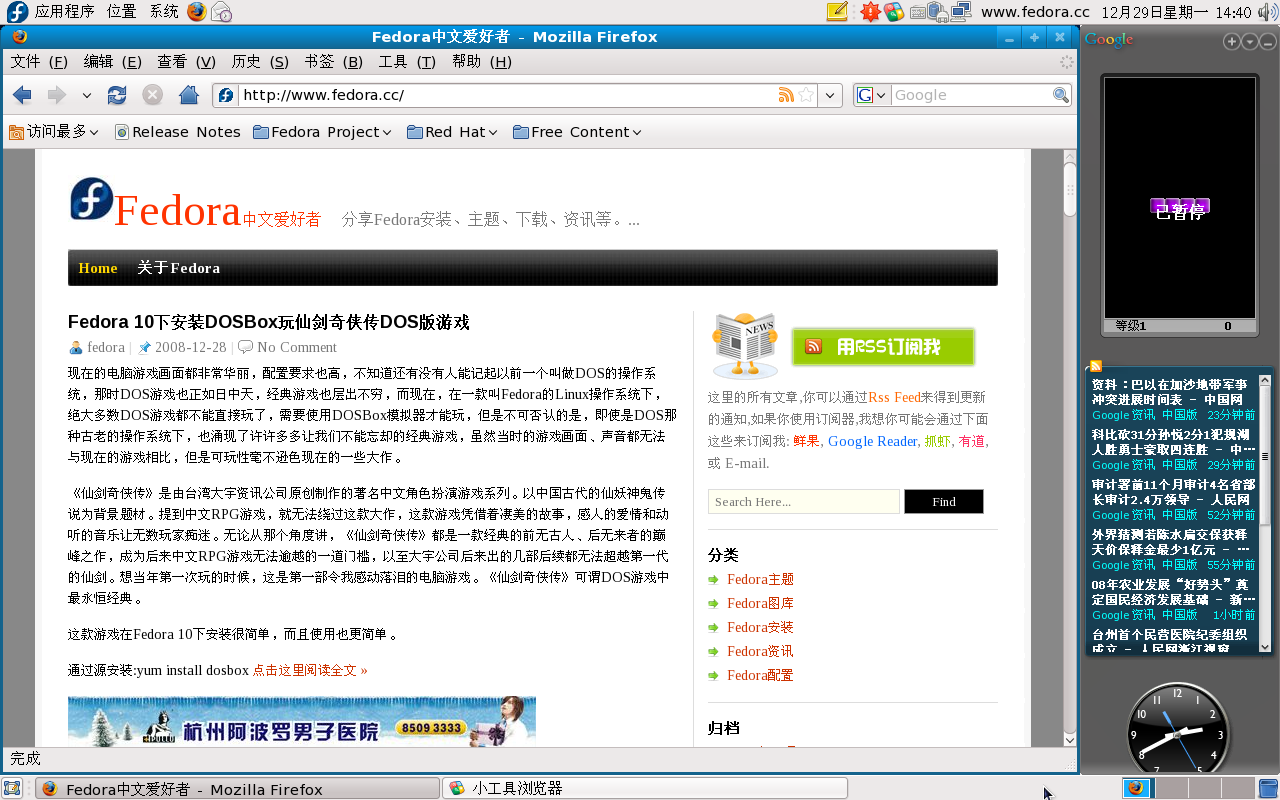Click the add gadget plus button in Google sidebar
This screenshot has width=1280, height=800.
(1232, 42)
